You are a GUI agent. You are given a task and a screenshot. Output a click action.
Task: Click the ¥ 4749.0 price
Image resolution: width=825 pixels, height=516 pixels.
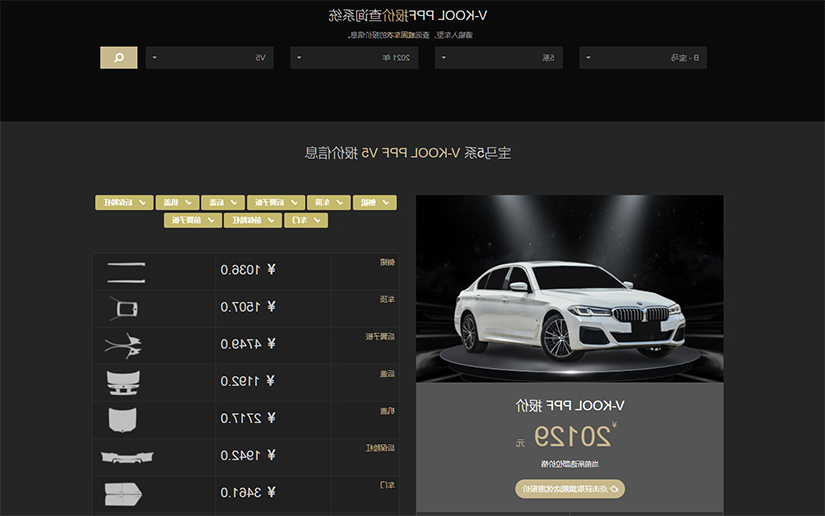click(248, 344)
